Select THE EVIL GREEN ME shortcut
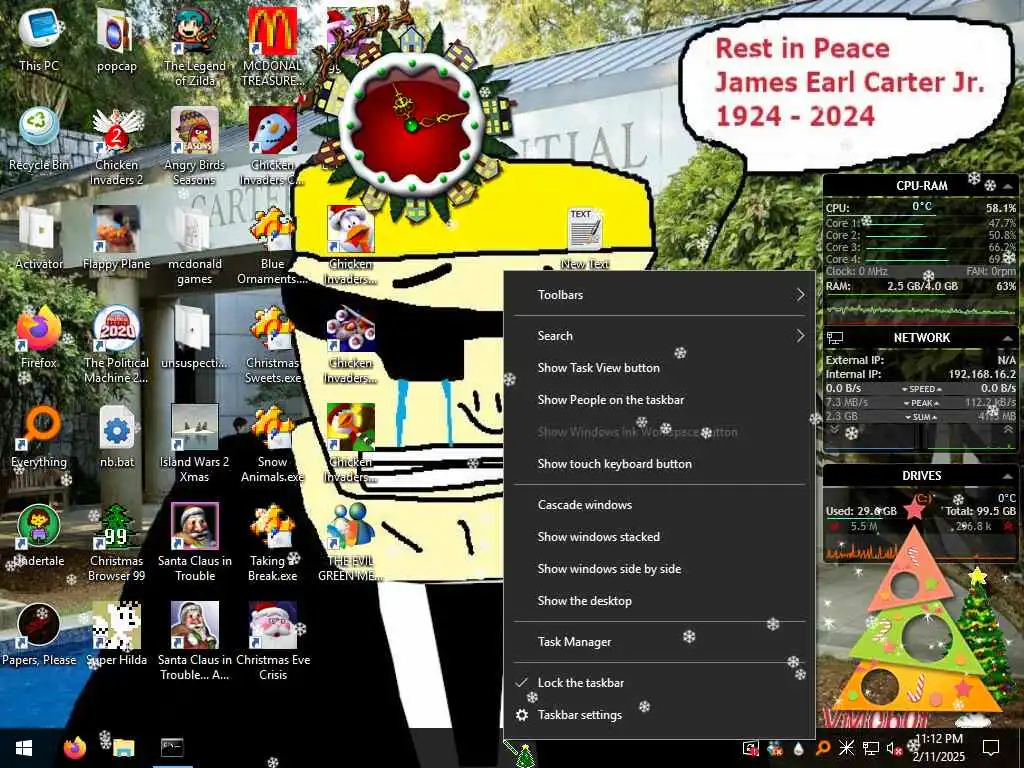The height and width of the screenshot is (768, 1024). [x=351, y=541]
